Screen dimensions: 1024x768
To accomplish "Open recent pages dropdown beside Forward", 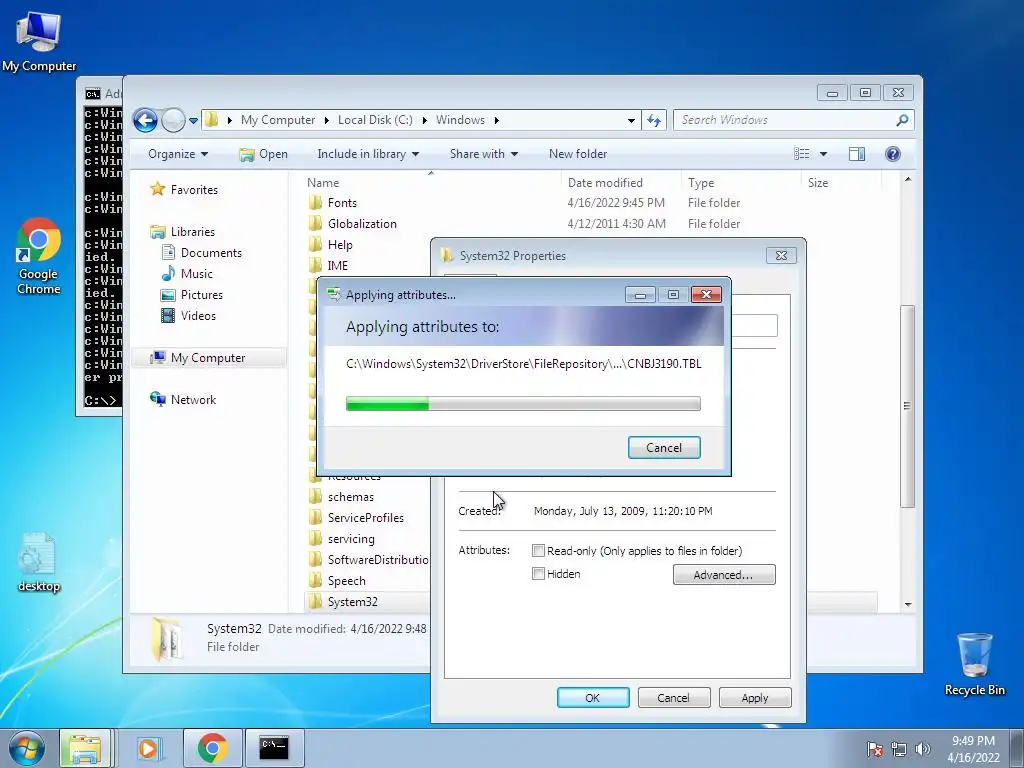I will tap(193, 121).
